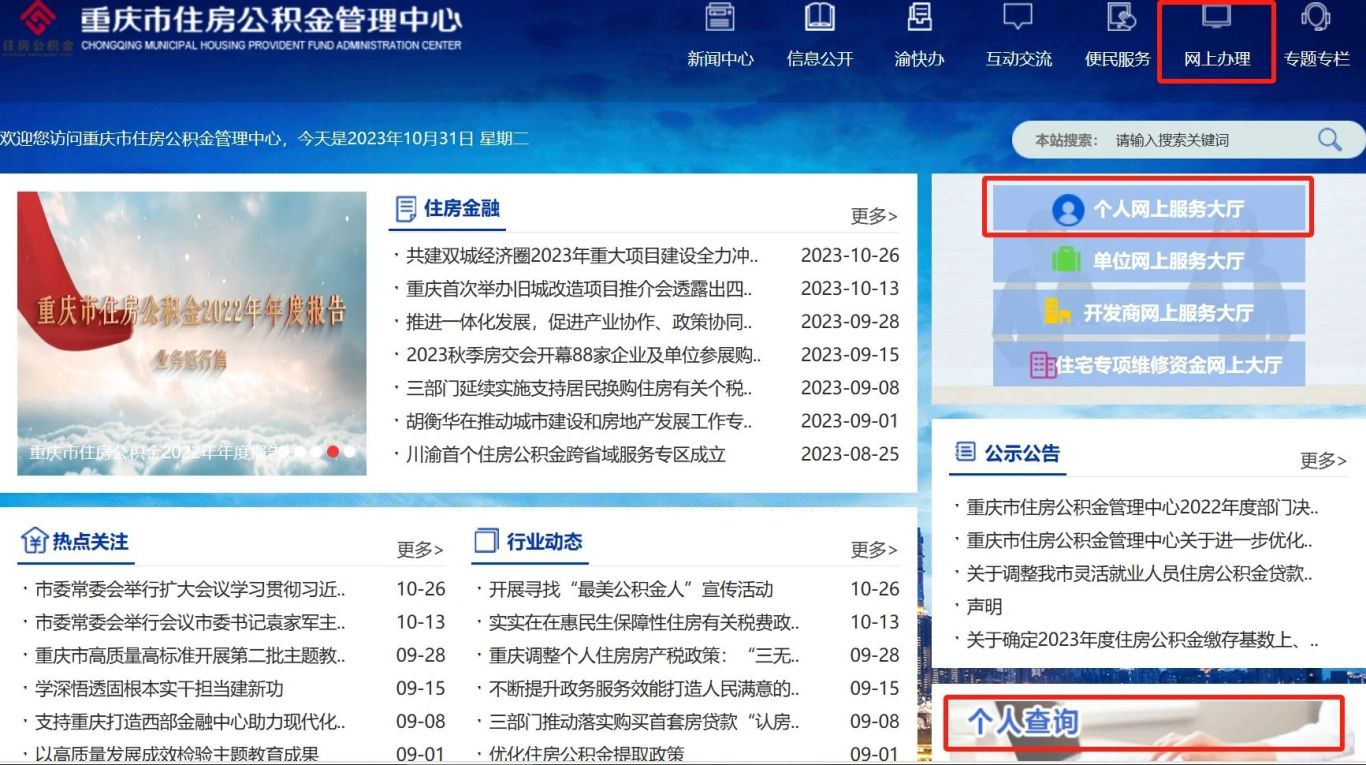This screenshot has width=1366, height=765.
Task: Expand 更多 in 行业动态 section
Action: click(x=874, y=550)
